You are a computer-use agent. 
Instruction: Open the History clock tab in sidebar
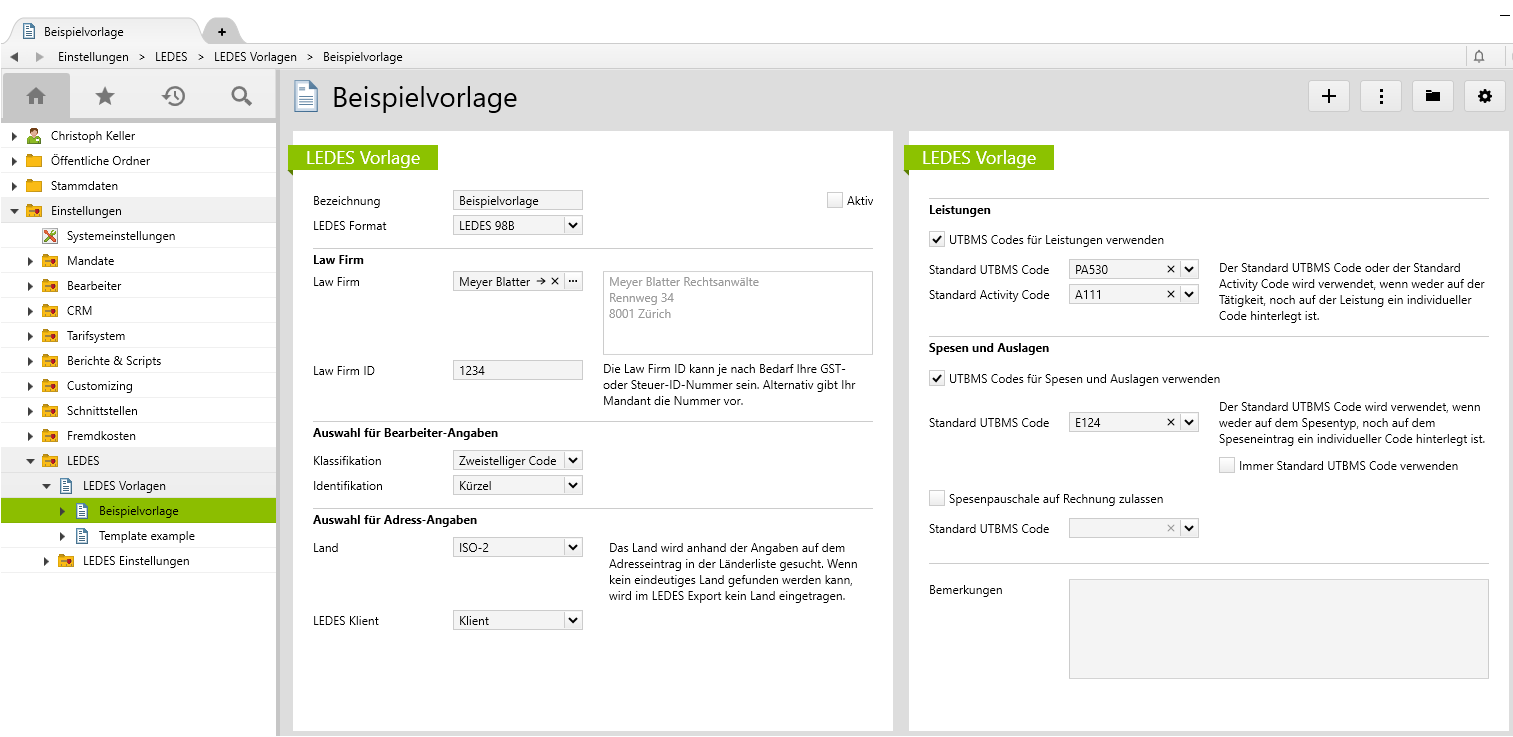pos(174,96)
